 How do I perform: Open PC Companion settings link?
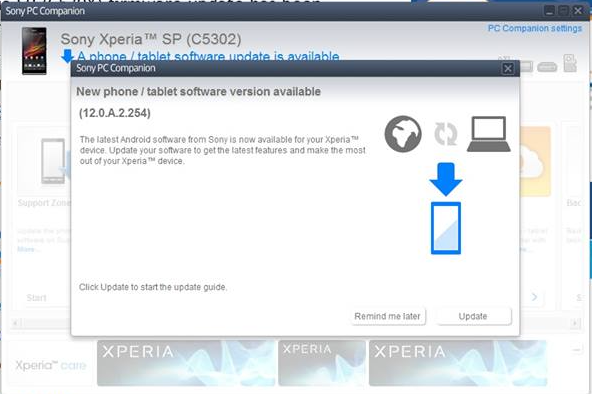pos(535,28)
